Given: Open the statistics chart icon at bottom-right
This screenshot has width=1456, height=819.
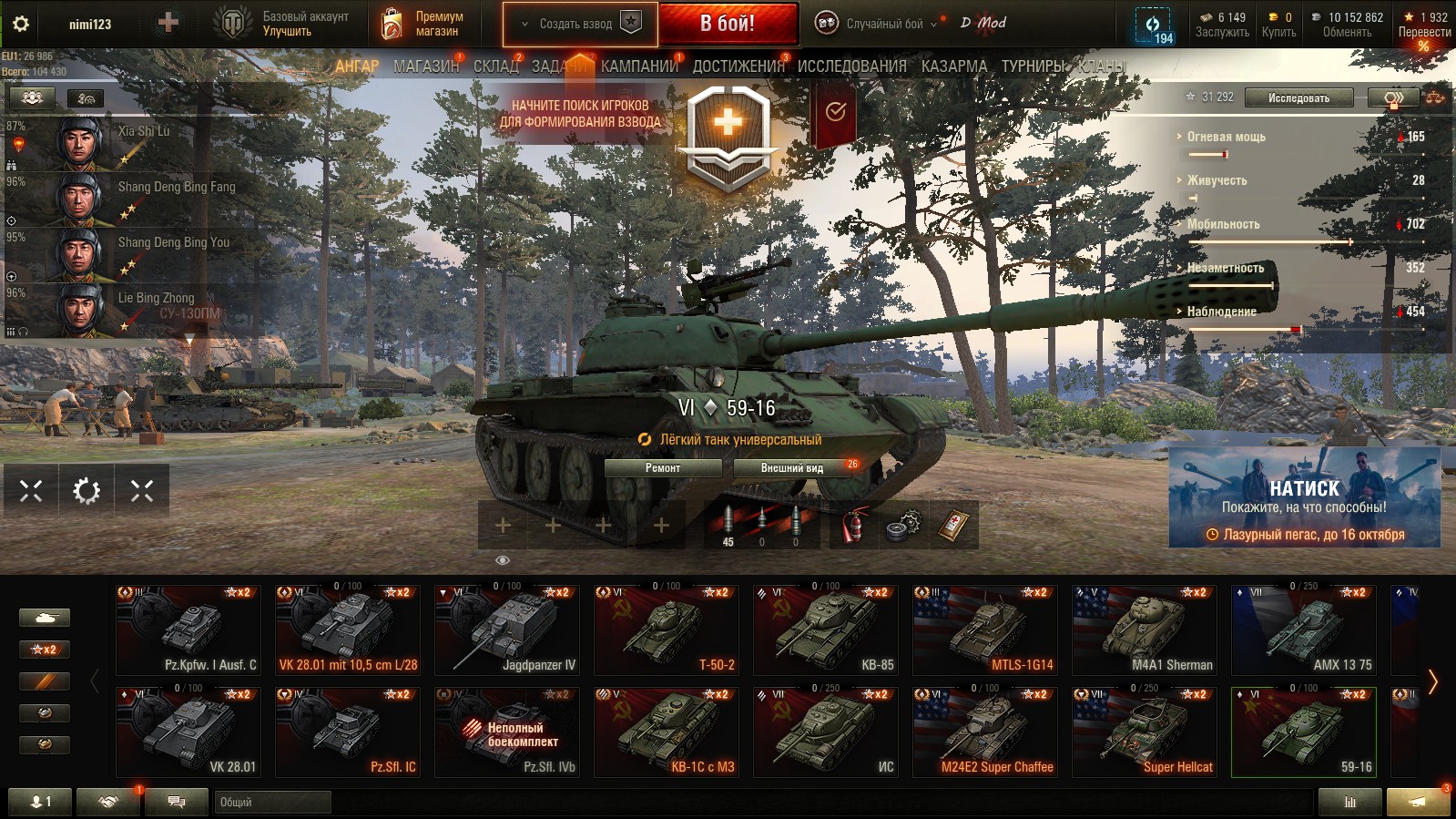Looking at the screenshot, I should click(1349, 802).
